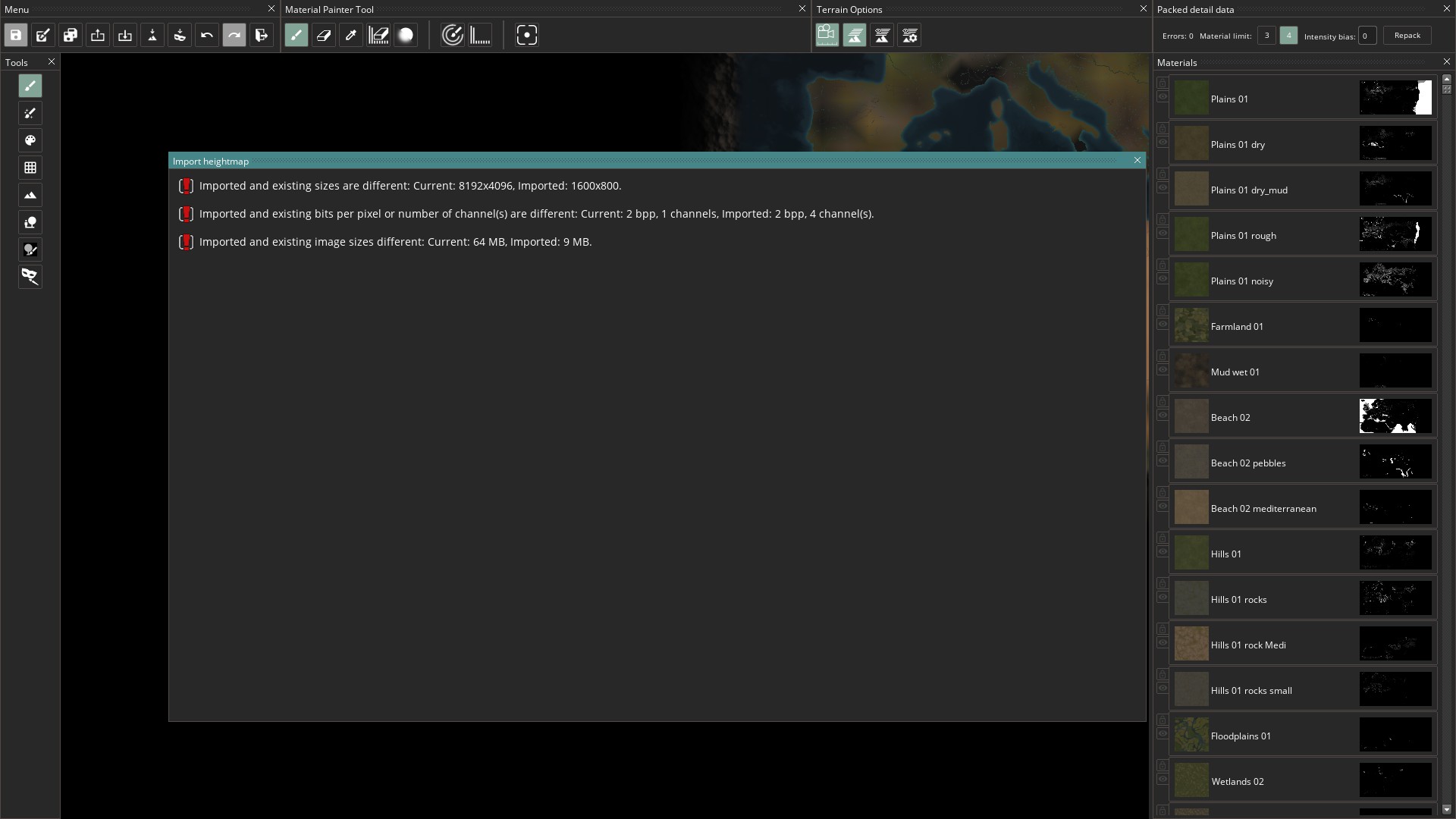Click the Beach 02 mask thumbnail
Screen dimensions: 1456x819
[1395, 416]
